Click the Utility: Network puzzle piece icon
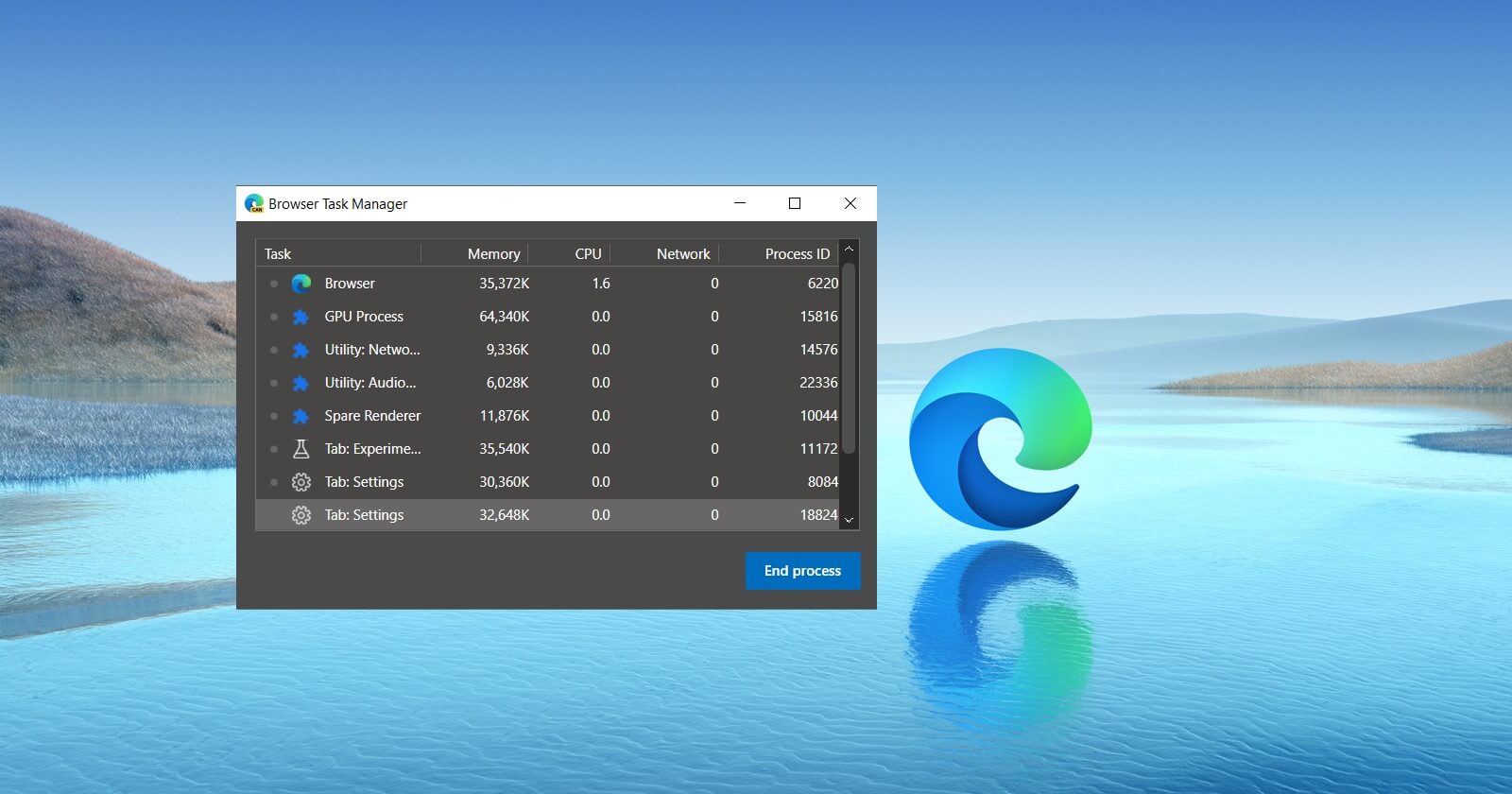This screenshot has width=1512, height=794. click(x=301, y=350)
